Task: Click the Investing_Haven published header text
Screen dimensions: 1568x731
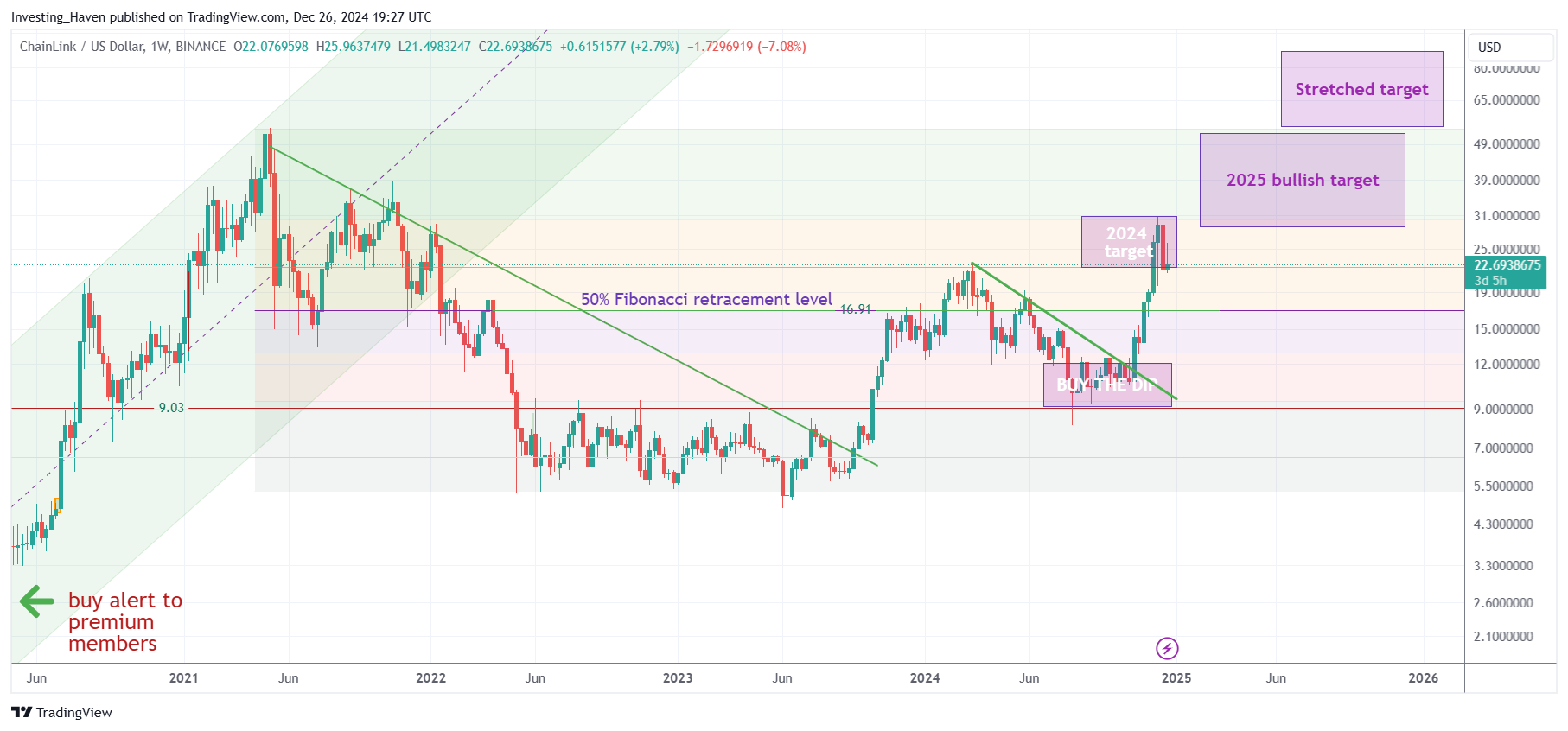Action: pyautogui.click(x=221, y=17)
